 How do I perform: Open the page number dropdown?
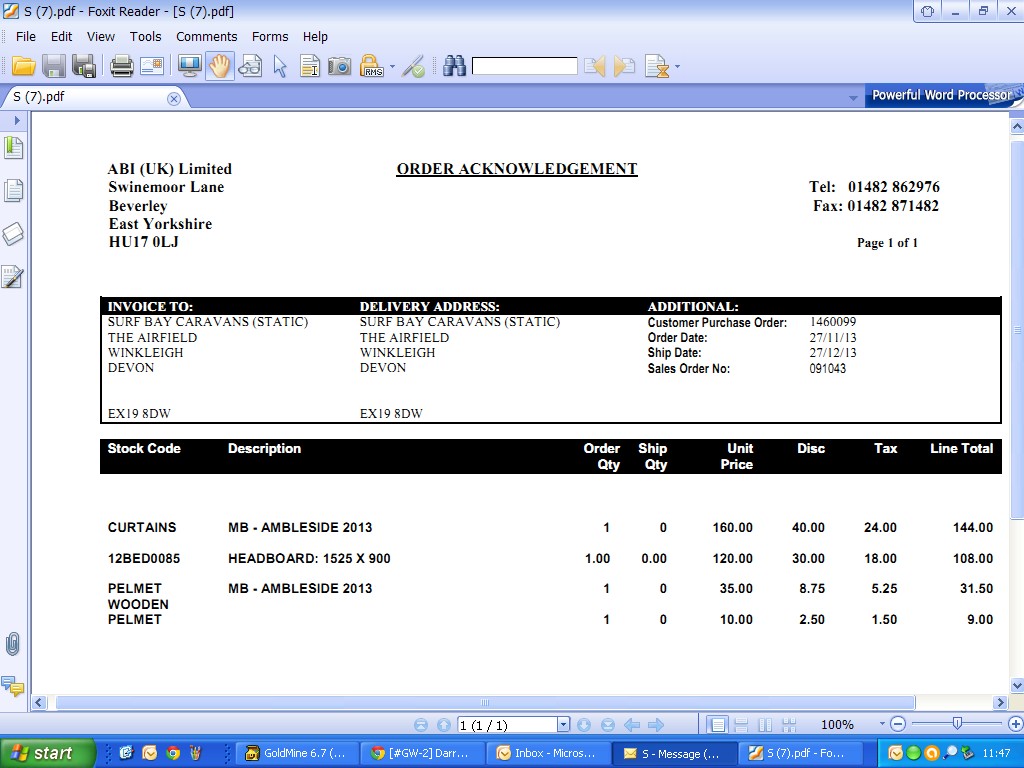(x=563, y=725)
